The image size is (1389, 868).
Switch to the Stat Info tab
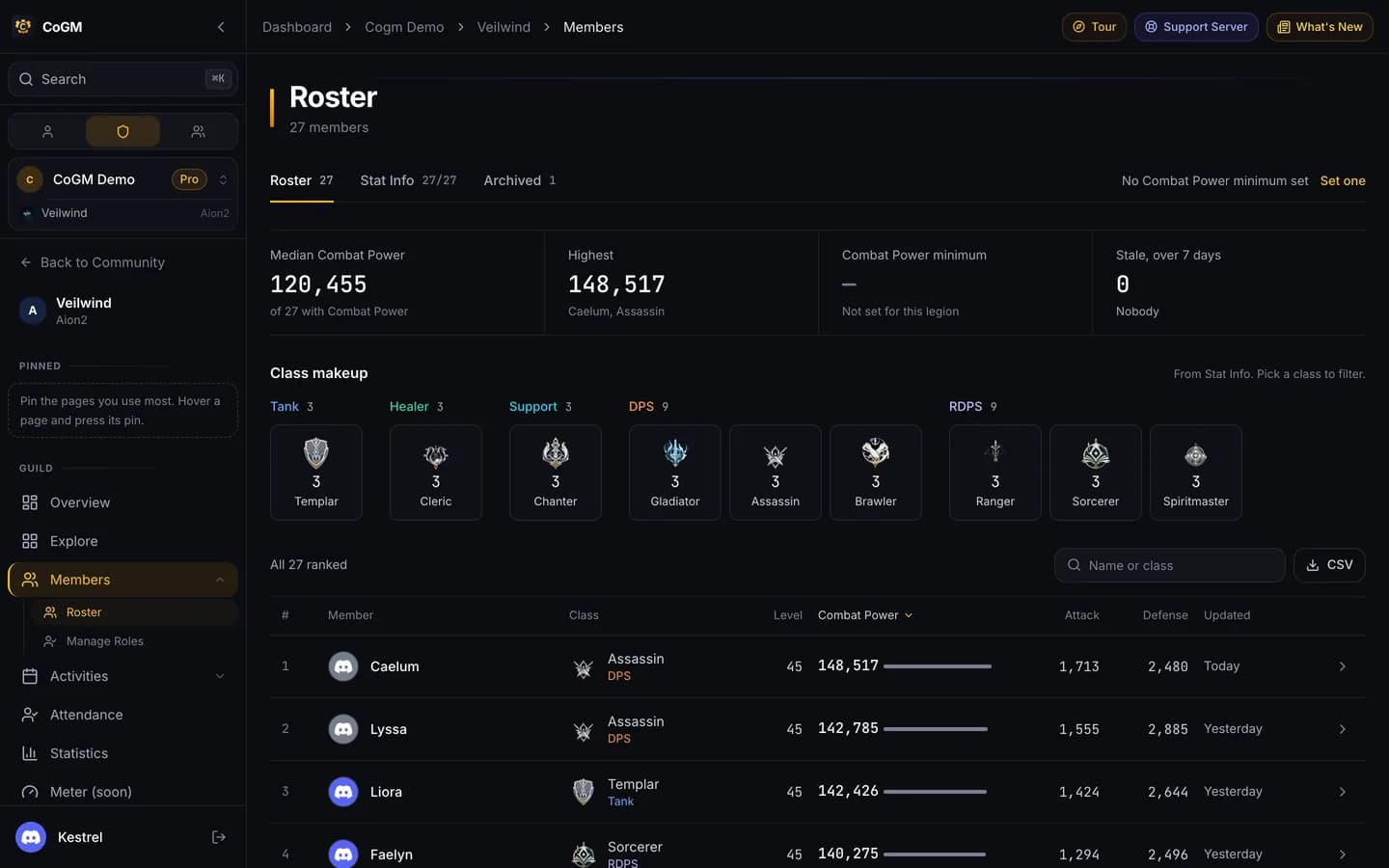(x=408, y=180)
